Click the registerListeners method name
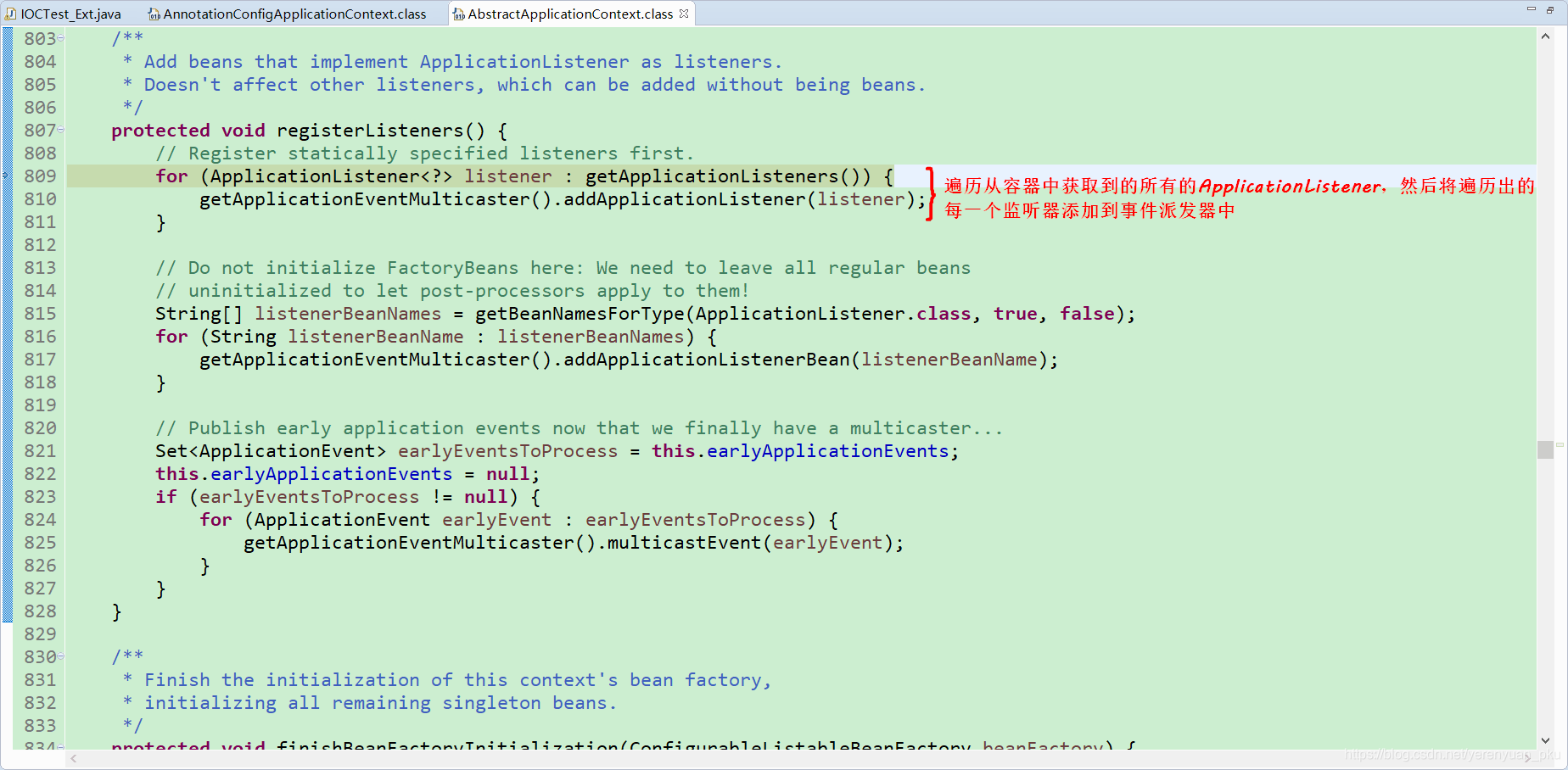 coord(370,131)
